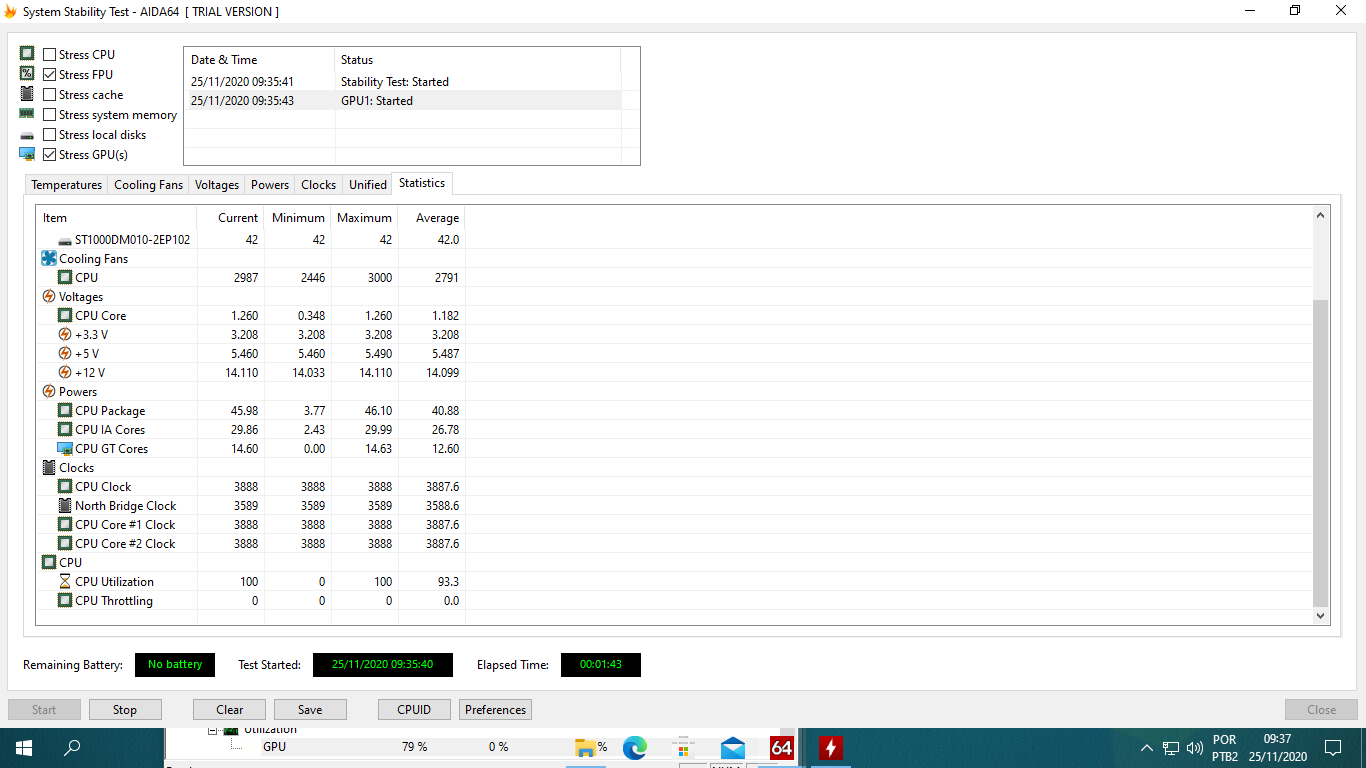
Task: Click the hourglass icon beside CPU Utilization
Action: pyautogui.click(x=65, y=581)
